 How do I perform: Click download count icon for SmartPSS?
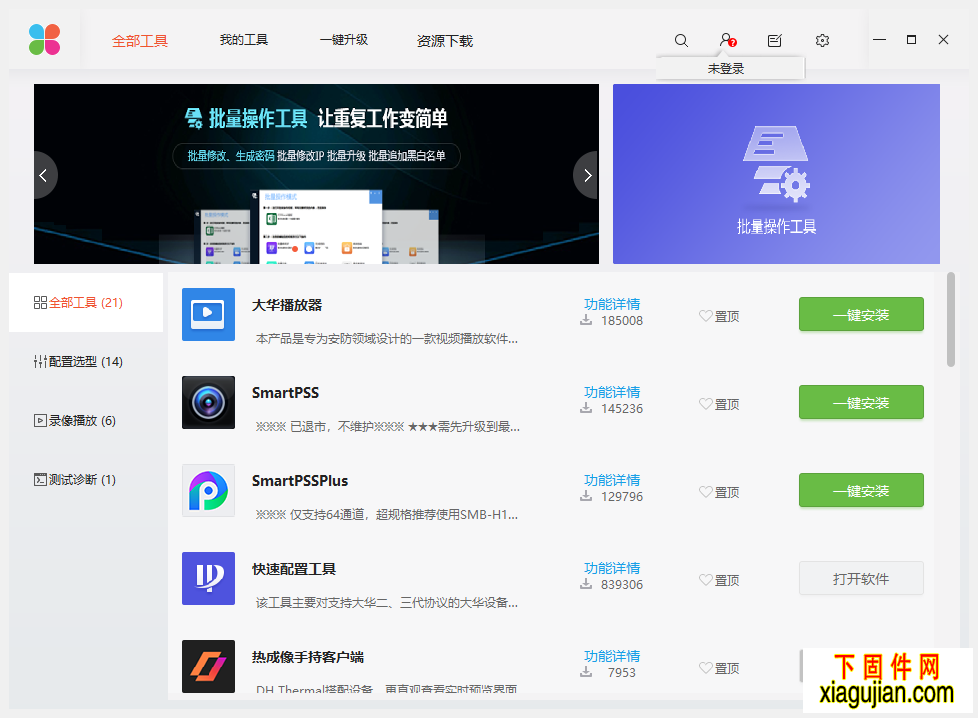click(586, 409)
